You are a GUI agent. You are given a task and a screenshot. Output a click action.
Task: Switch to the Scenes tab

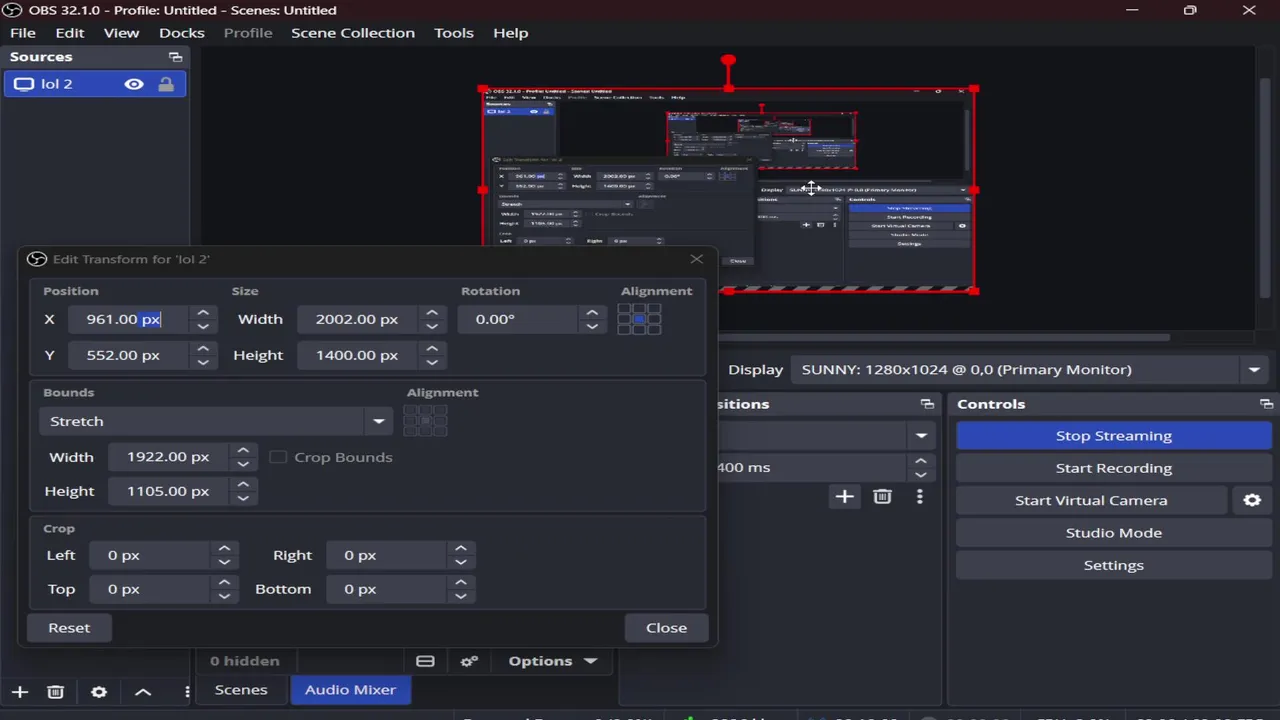coord(241,690)
